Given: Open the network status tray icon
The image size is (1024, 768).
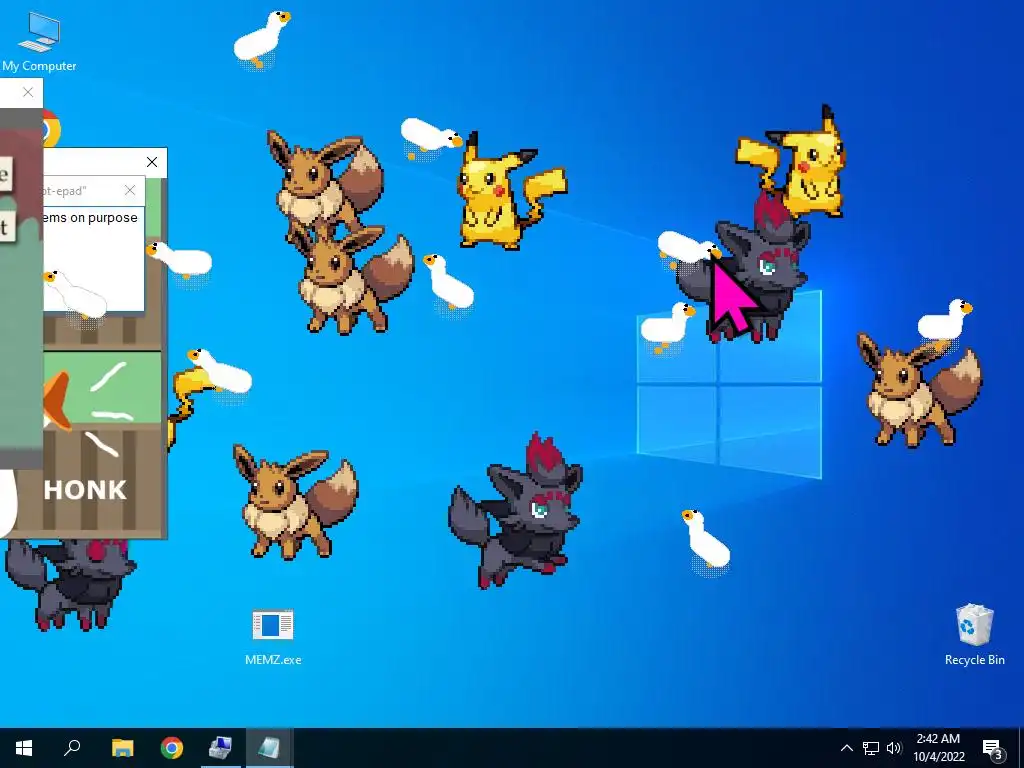Looking at the screenshot, I should pos(871,748).
